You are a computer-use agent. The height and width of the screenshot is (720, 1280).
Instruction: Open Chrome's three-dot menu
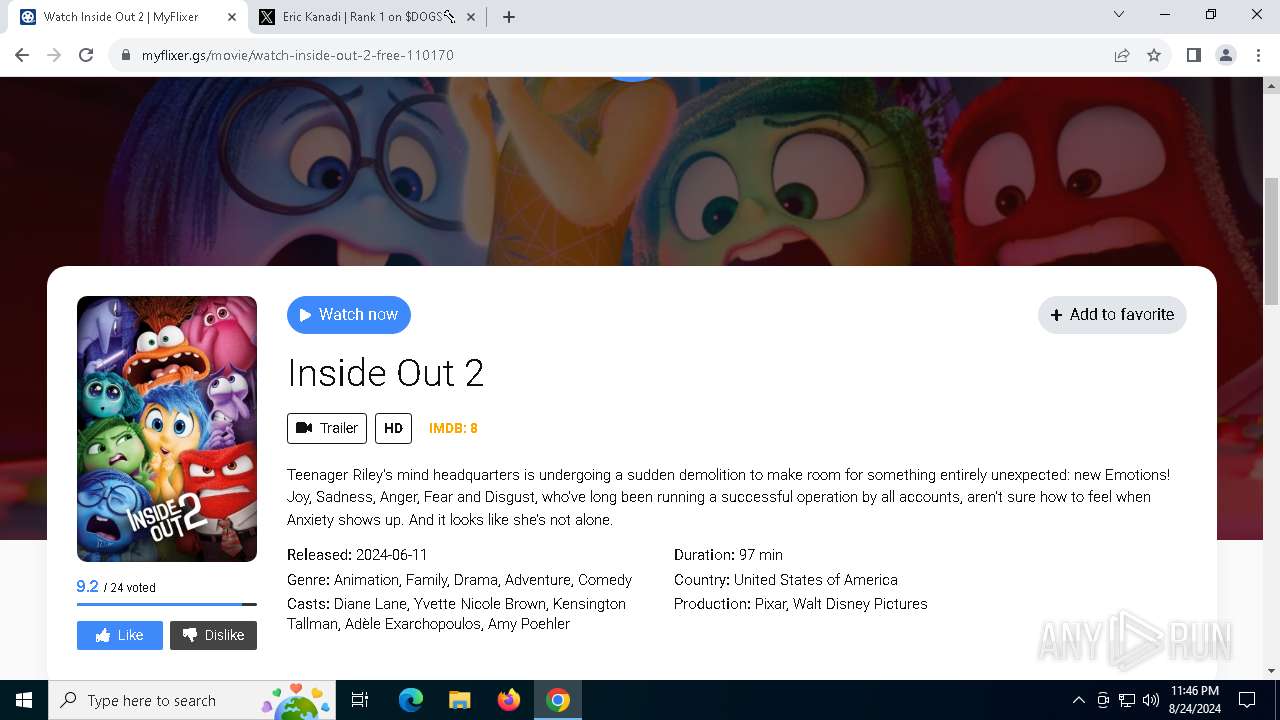click(x=1258, y=55)
